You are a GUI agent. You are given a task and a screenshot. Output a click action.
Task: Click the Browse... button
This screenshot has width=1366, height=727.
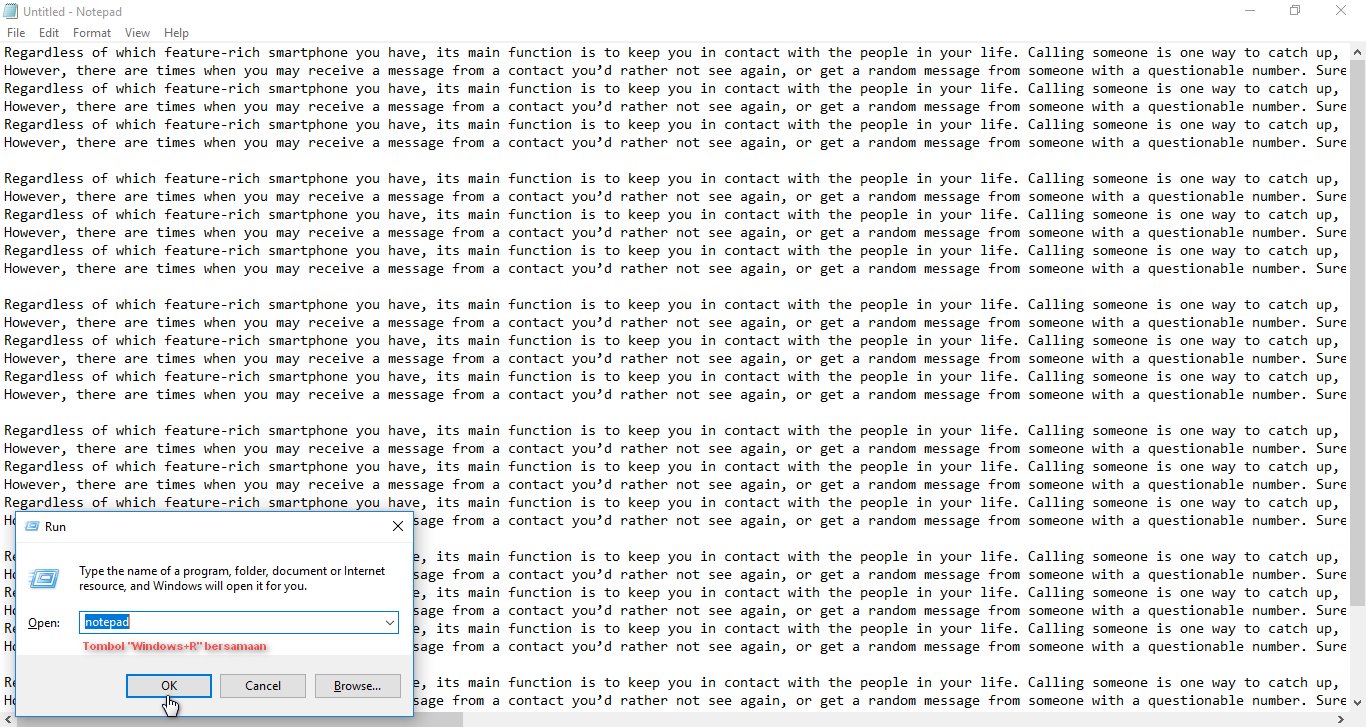[x=357, y=686]
